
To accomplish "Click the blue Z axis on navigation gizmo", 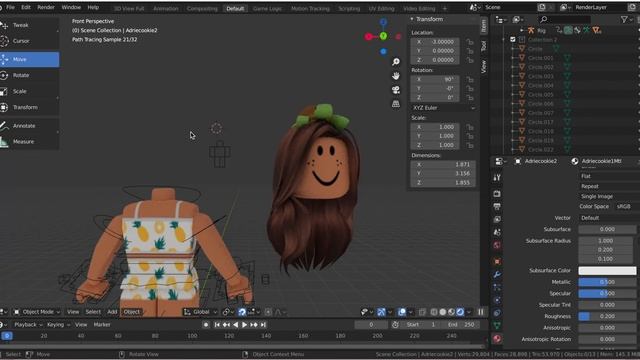I will 383,22.
